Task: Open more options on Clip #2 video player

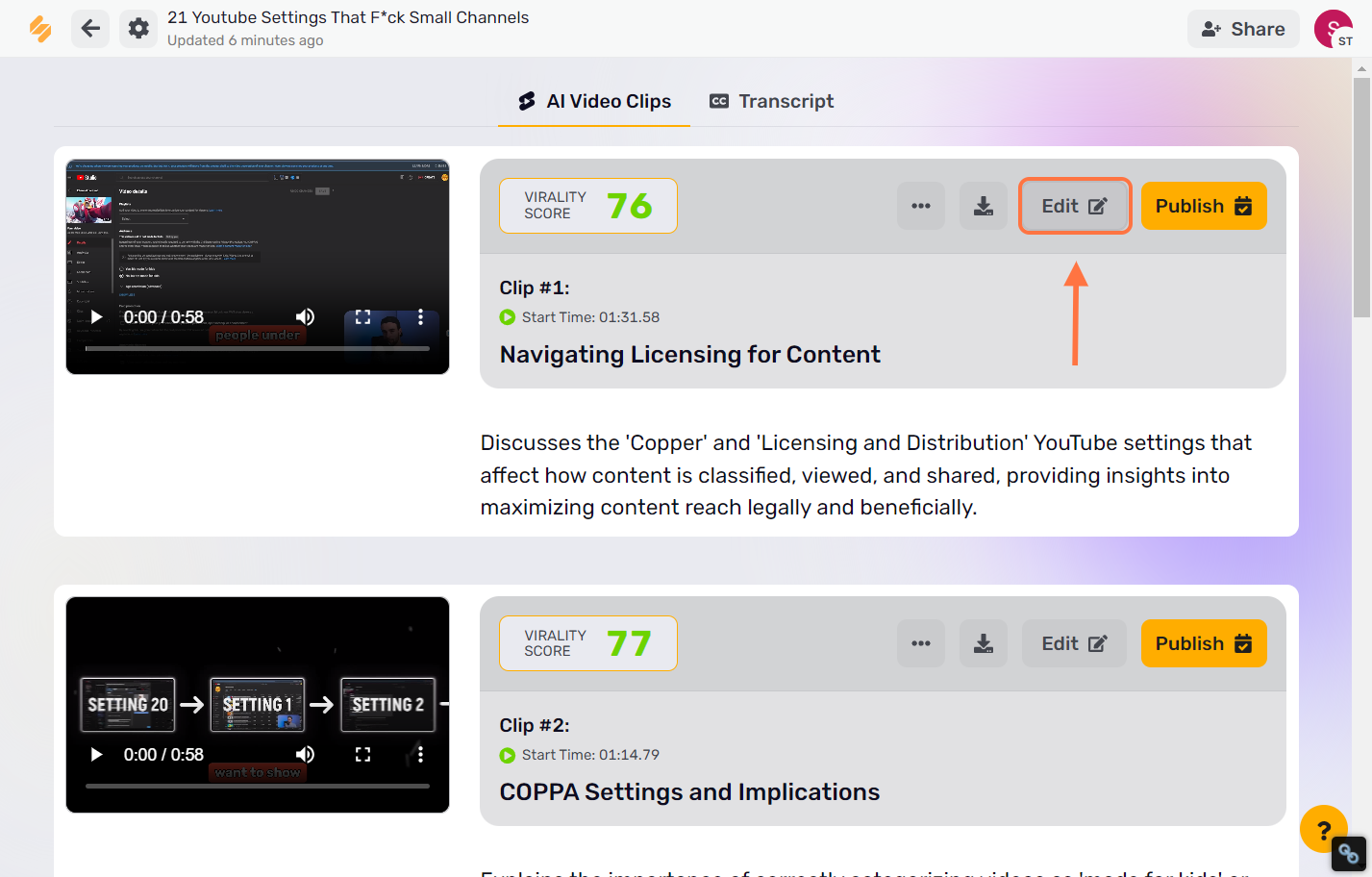Action: pyautogui.click(x=420, y=755)
